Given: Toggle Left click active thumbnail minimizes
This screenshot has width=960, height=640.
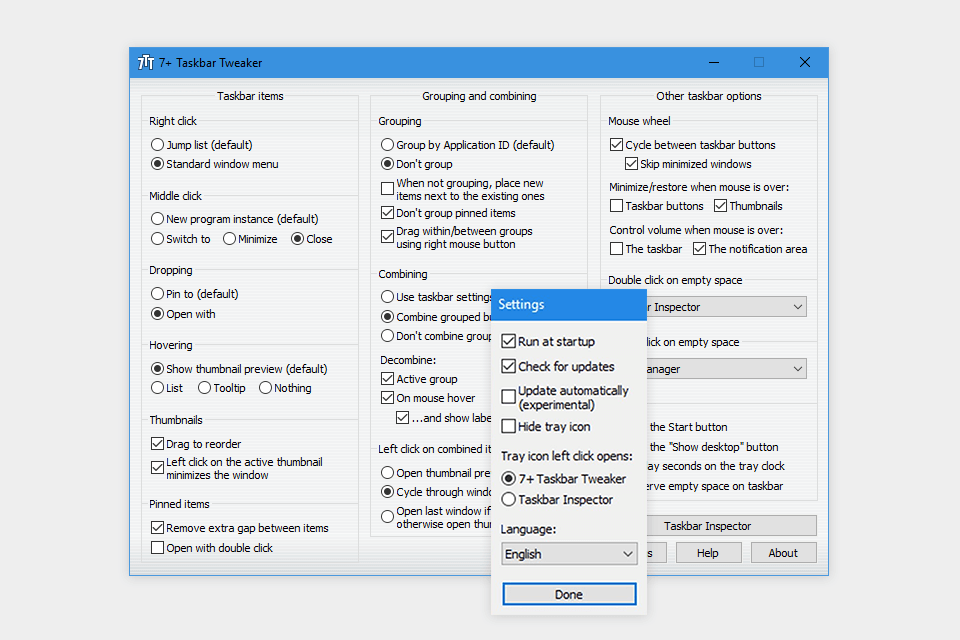Looking at the screenshot, I should pyautogui.click(x=157, y=469).
